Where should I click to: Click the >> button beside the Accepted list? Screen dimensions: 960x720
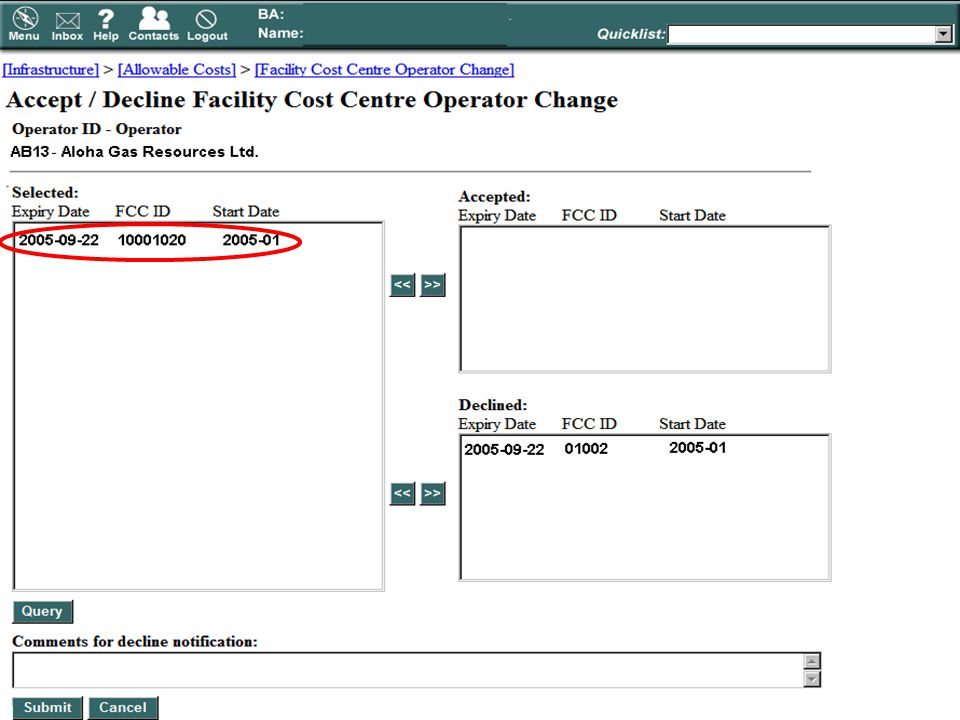432,285
